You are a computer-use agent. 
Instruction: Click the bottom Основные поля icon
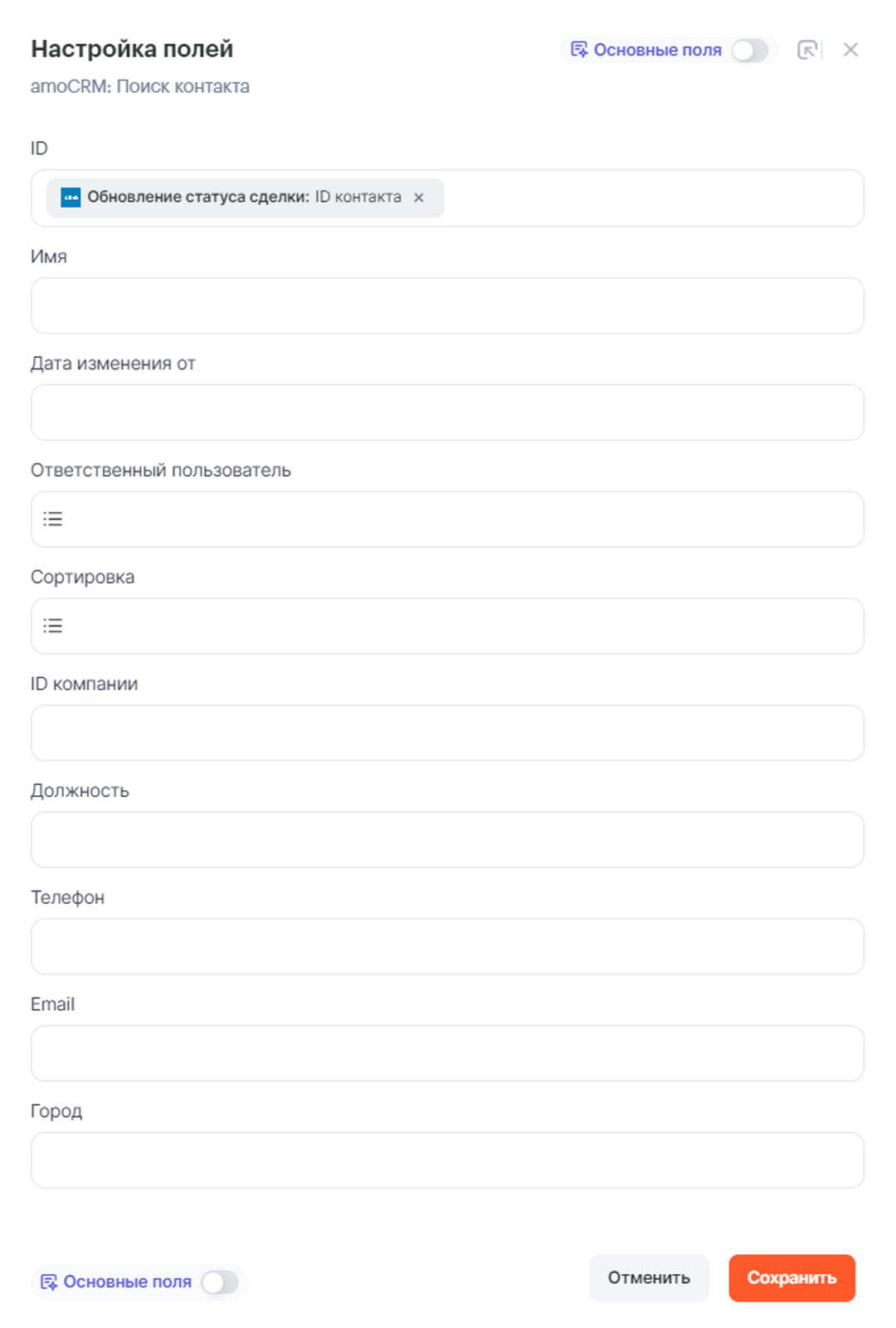pos(49,1282)
